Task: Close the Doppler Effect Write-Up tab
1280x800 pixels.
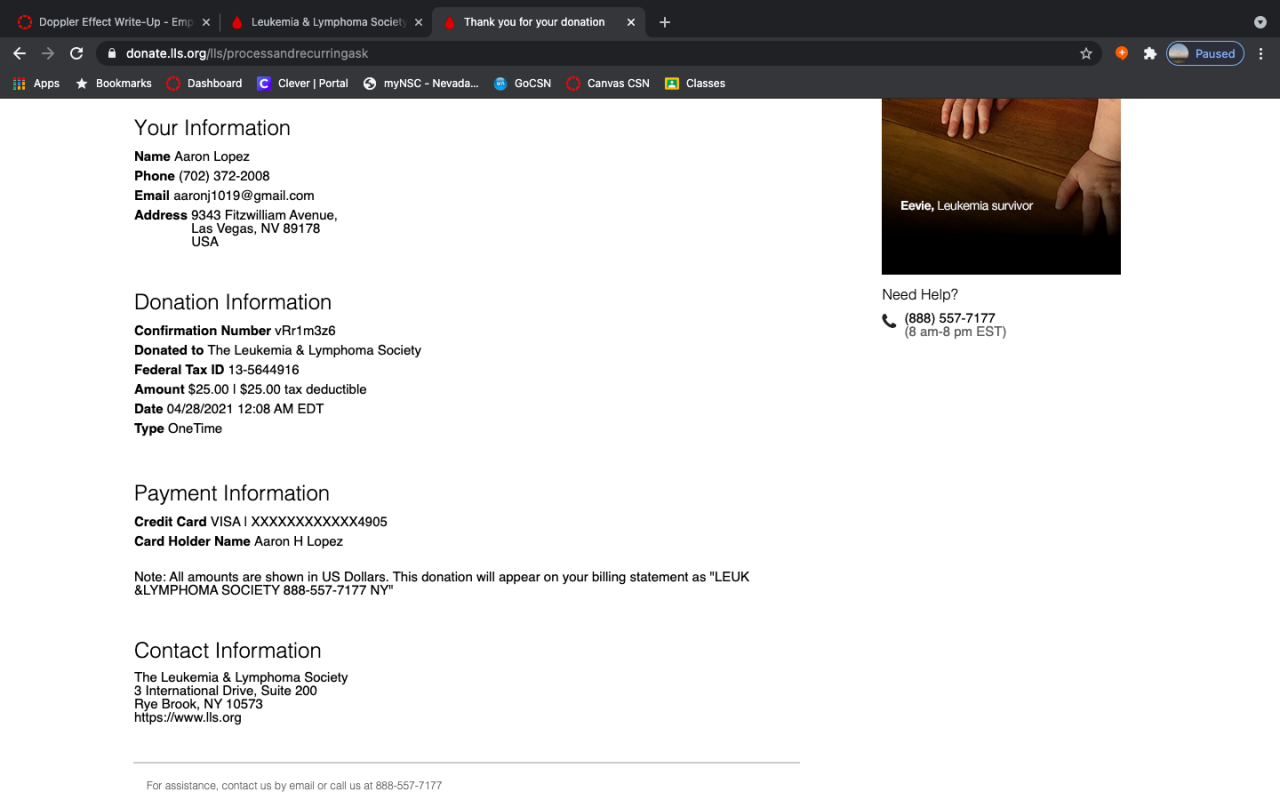Action: [206, 22]
